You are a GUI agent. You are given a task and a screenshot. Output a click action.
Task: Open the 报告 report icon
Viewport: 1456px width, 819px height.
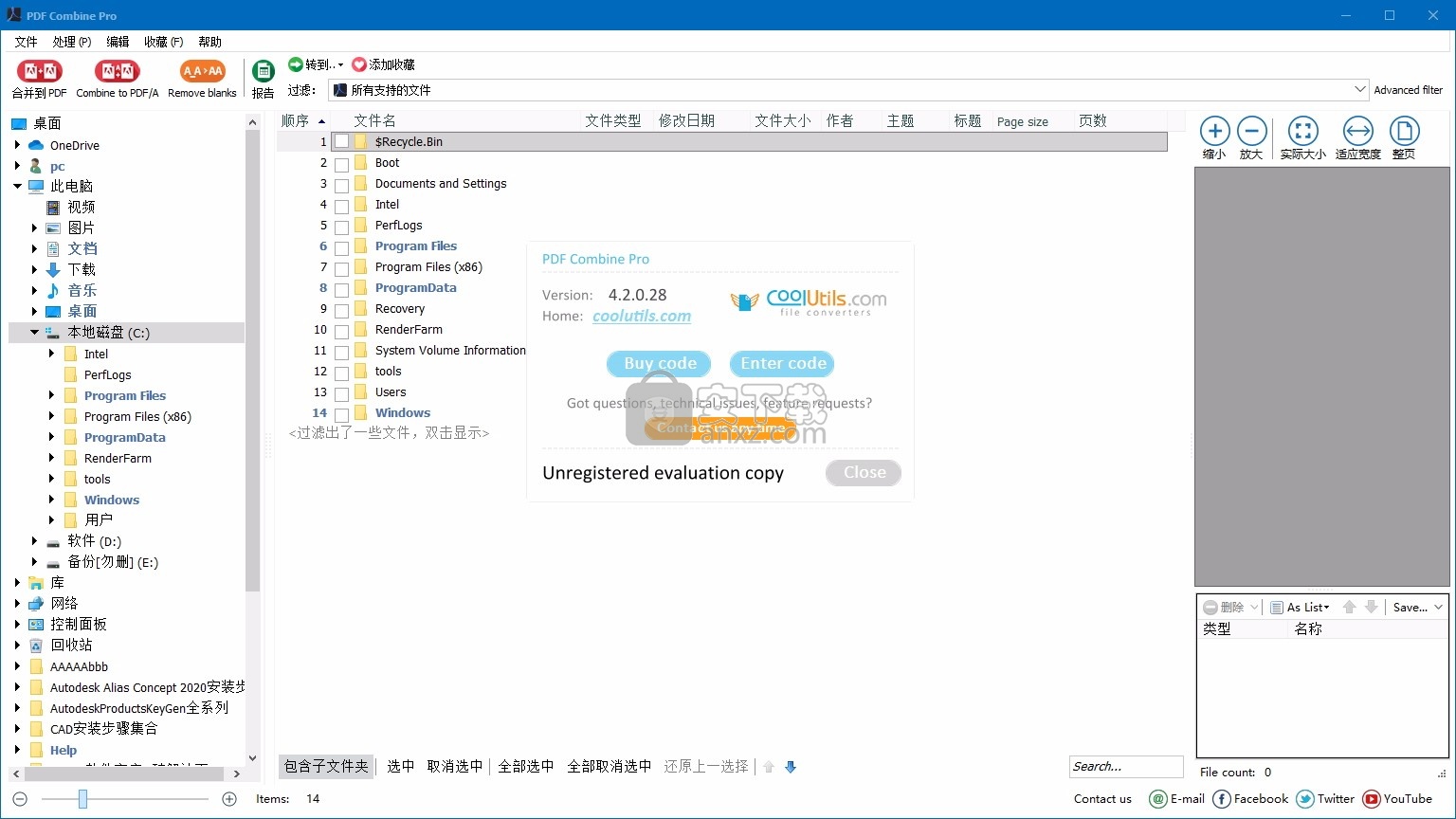click(x=263, y=71)
